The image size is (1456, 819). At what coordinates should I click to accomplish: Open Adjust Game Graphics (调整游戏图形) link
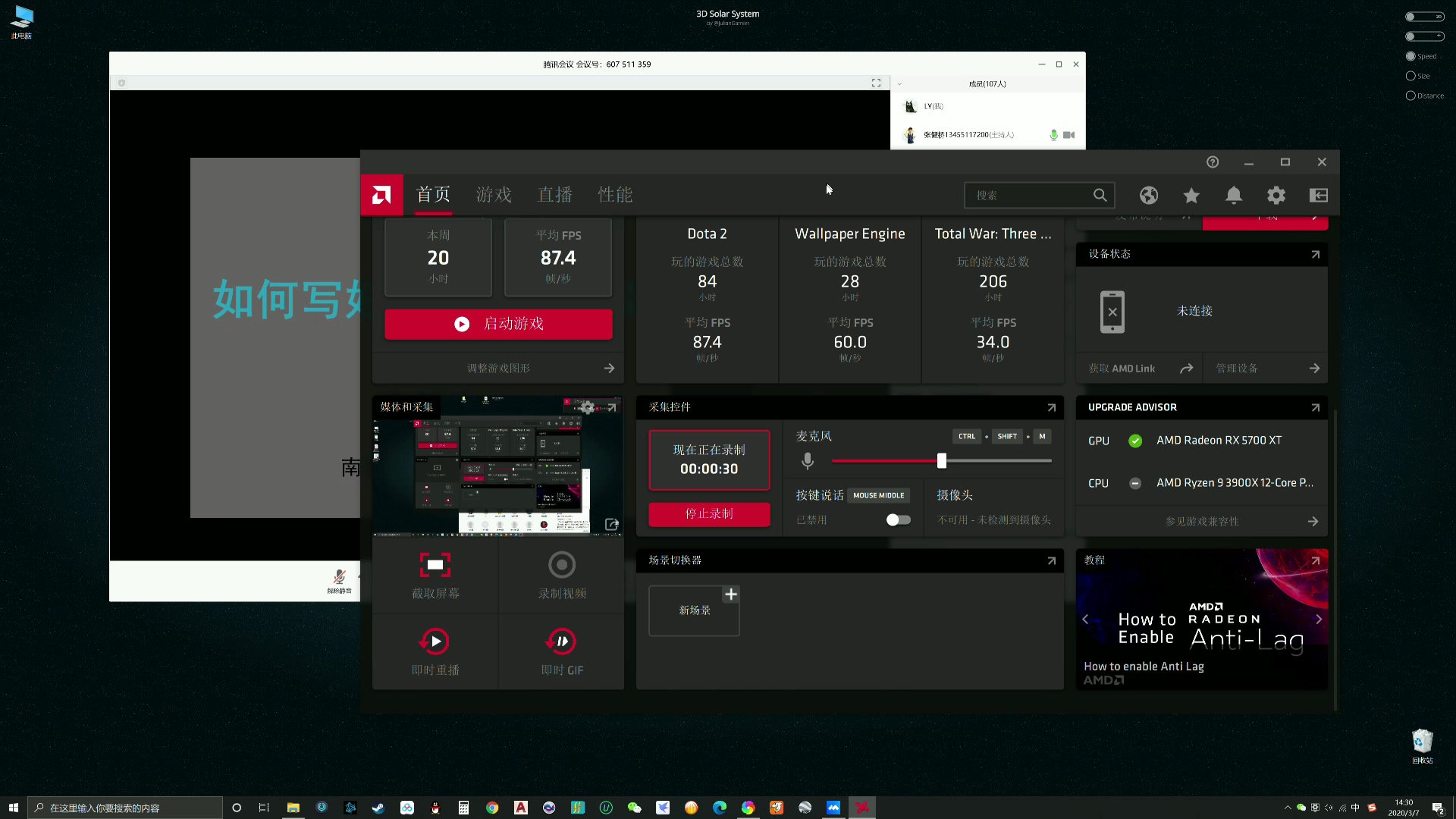(498, 369)
